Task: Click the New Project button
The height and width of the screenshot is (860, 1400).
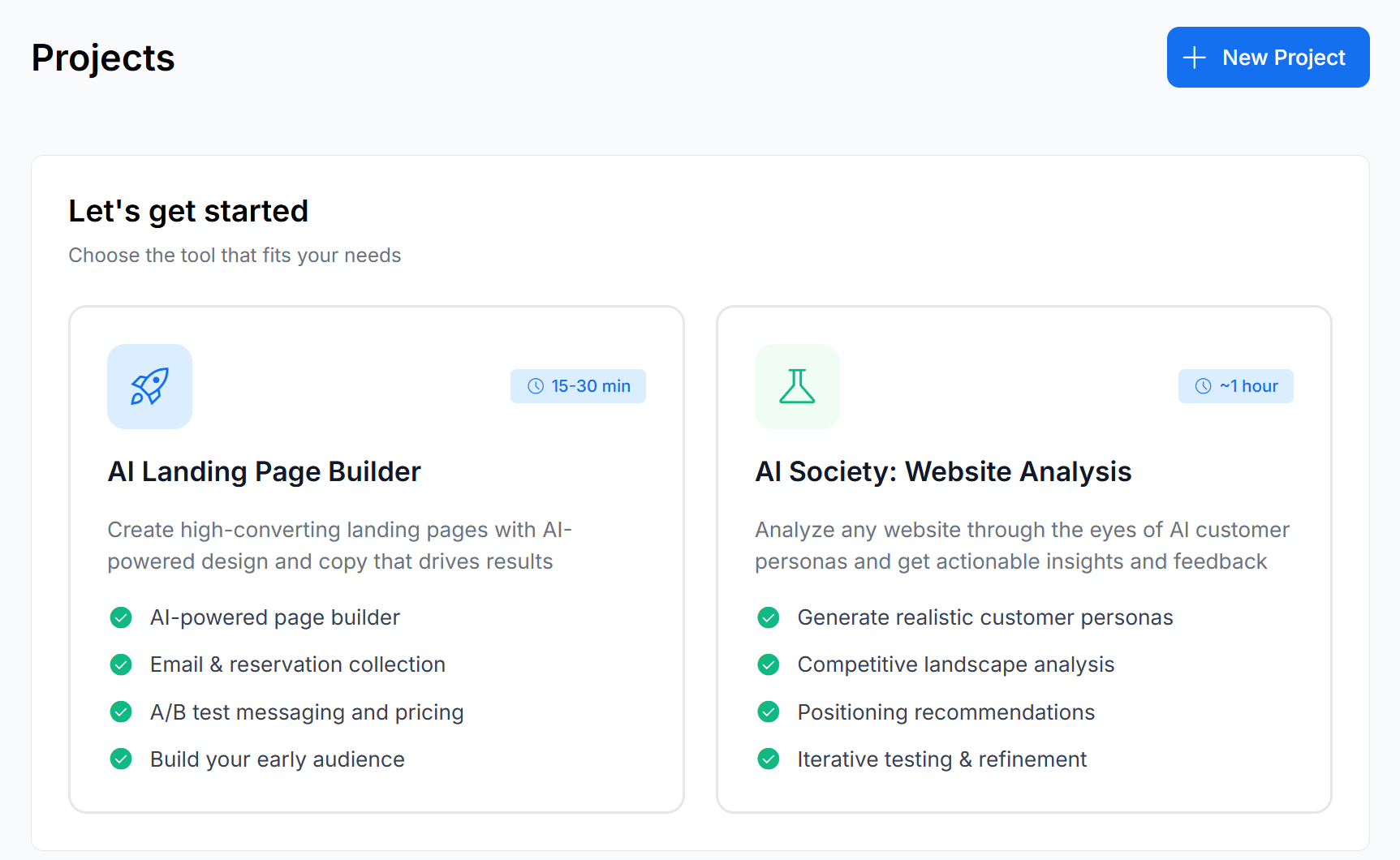Action: [1268, 57]
